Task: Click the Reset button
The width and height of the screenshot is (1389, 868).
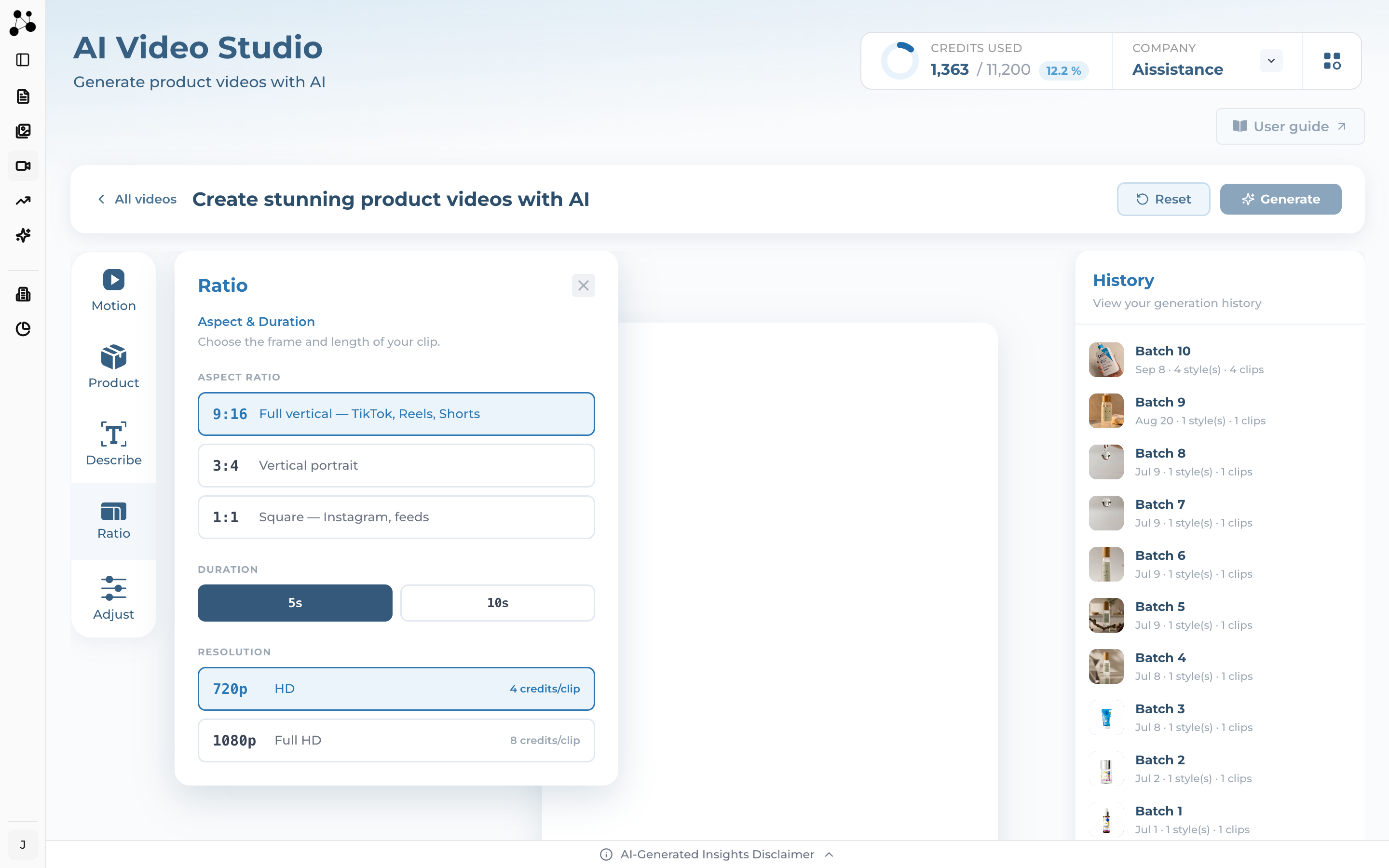Action: [1163, 199]
